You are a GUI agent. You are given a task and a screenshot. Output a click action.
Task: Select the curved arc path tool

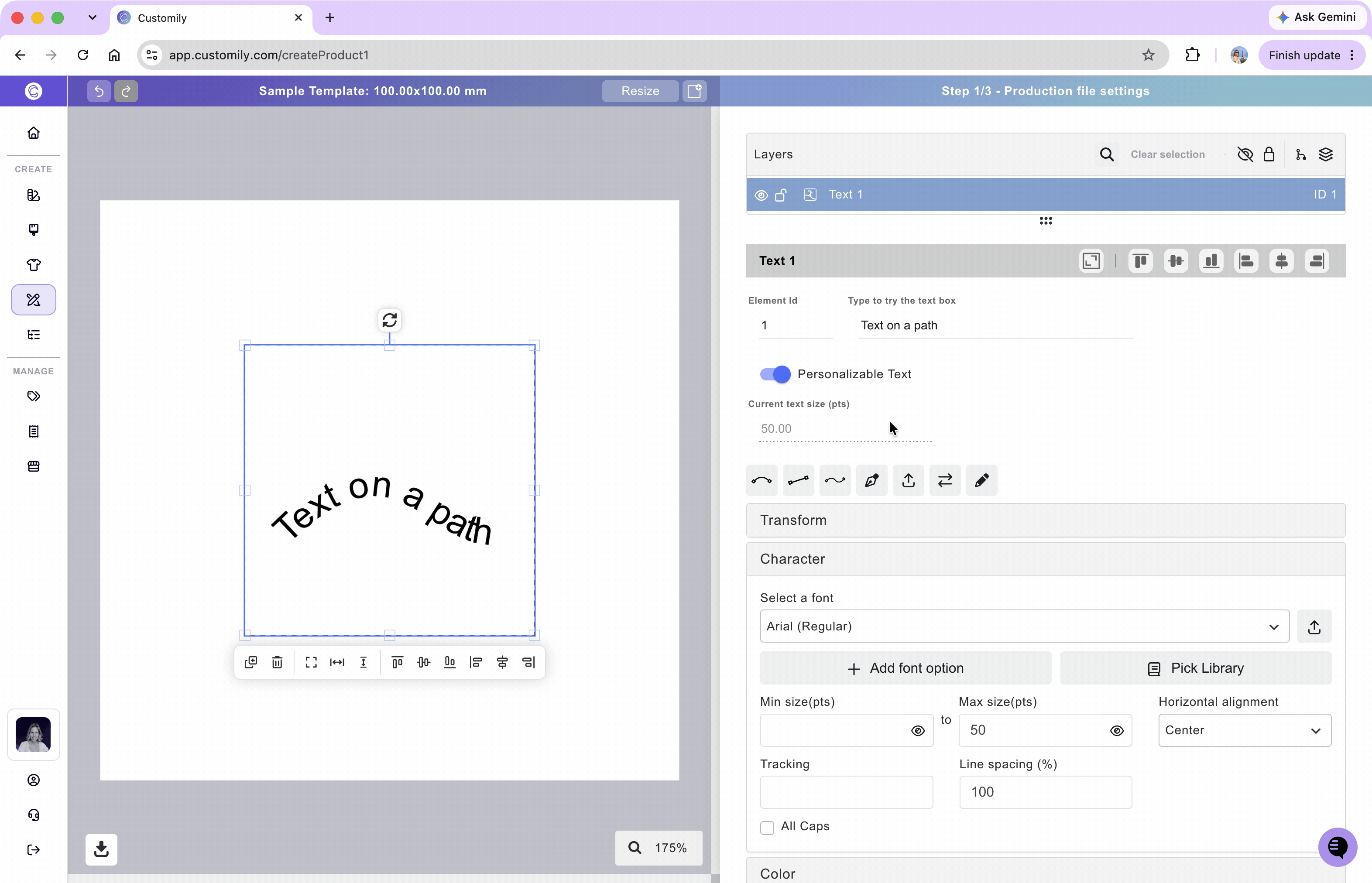[761, 480]
